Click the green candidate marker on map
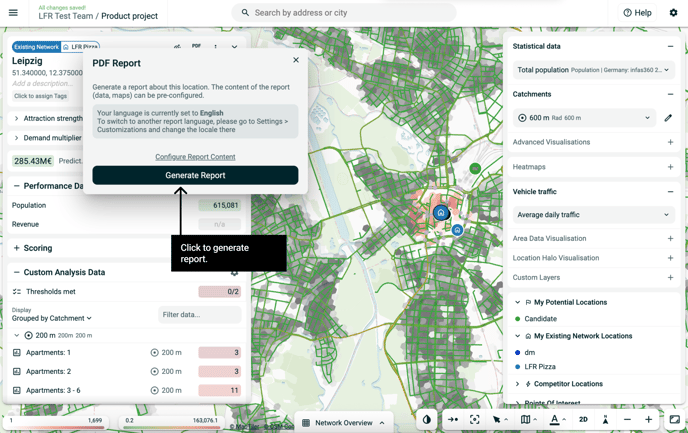This screenshot has width=688, height=433. pyautogui.click(x=475, y=168)
